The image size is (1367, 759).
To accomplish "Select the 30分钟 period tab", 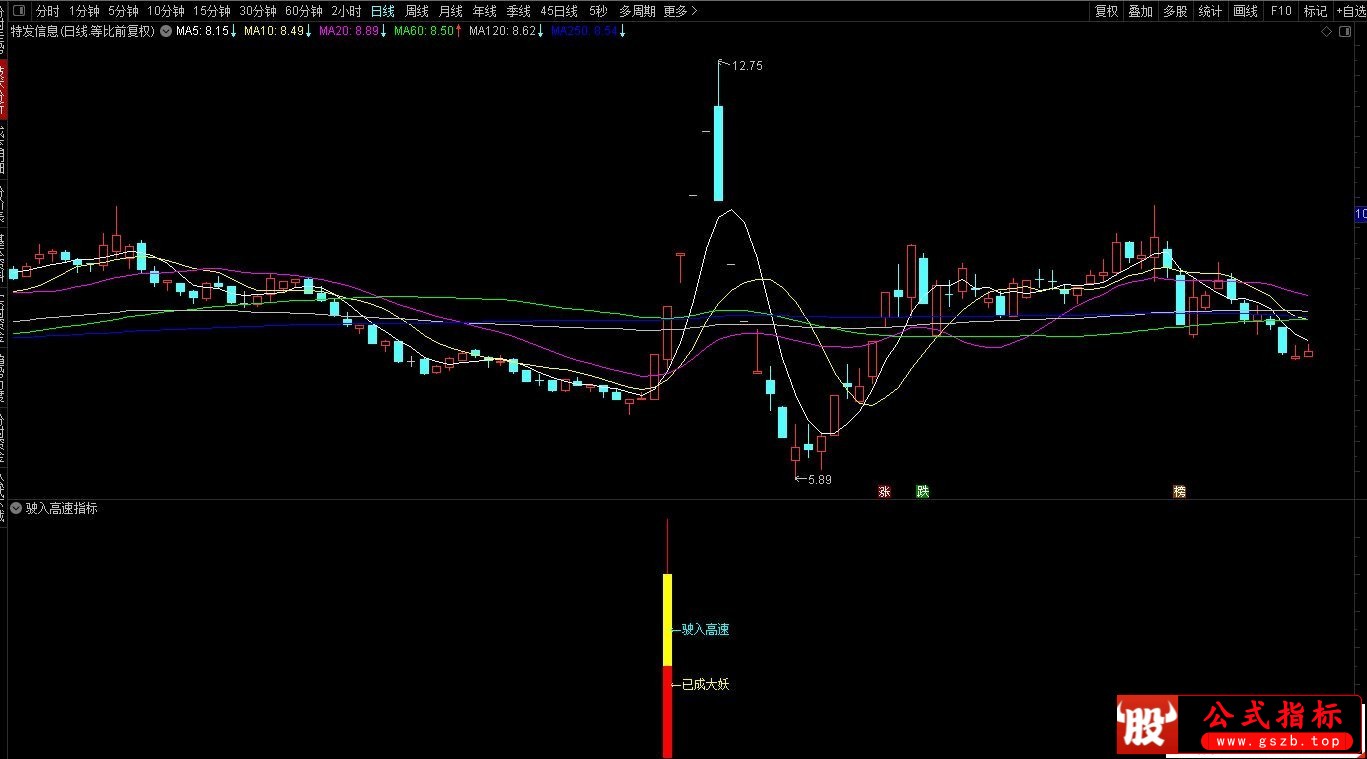I will pyautogui.click(x=258, y=11).
